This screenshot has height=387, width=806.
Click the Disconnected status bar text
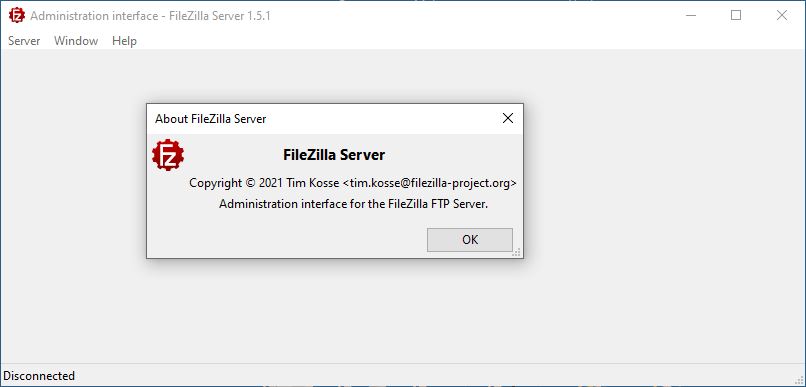[39, 376]
